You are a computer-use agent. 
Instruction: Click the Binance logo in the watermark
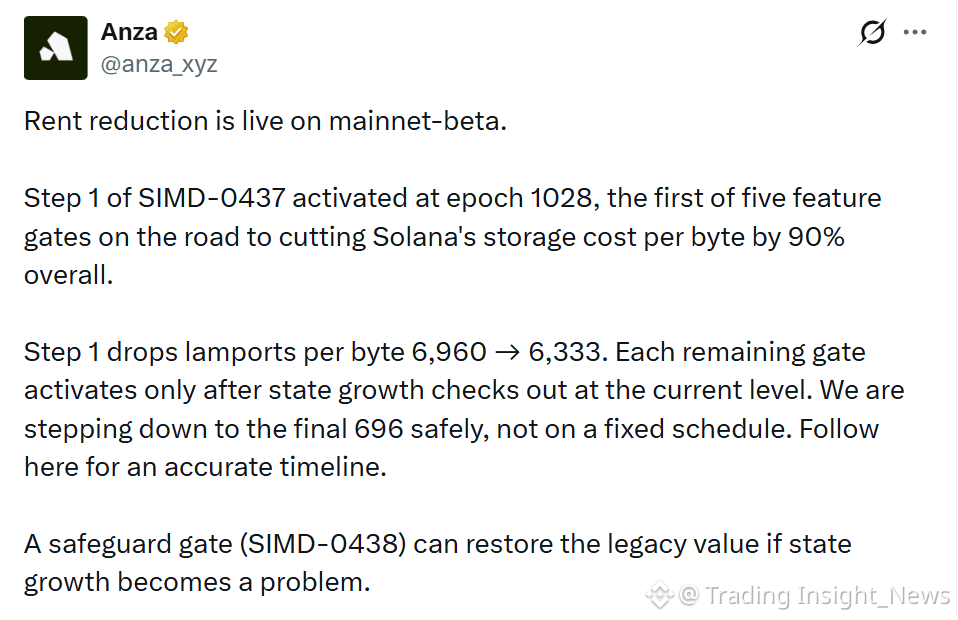pyautogui.click(x=660, y=594)
